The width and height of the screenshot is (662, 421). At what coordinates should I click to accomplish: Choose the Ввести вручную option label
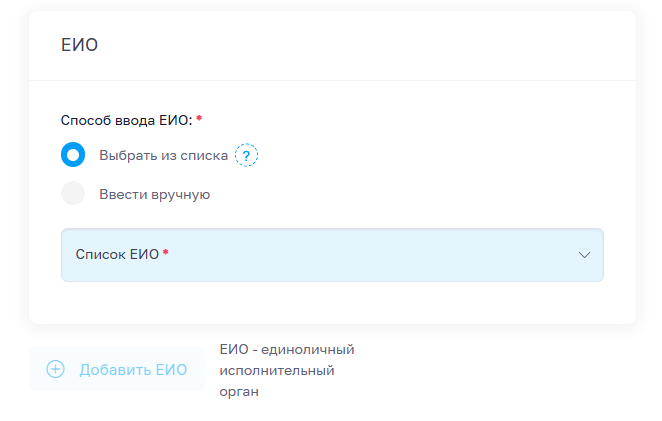(x=155, y=194)
